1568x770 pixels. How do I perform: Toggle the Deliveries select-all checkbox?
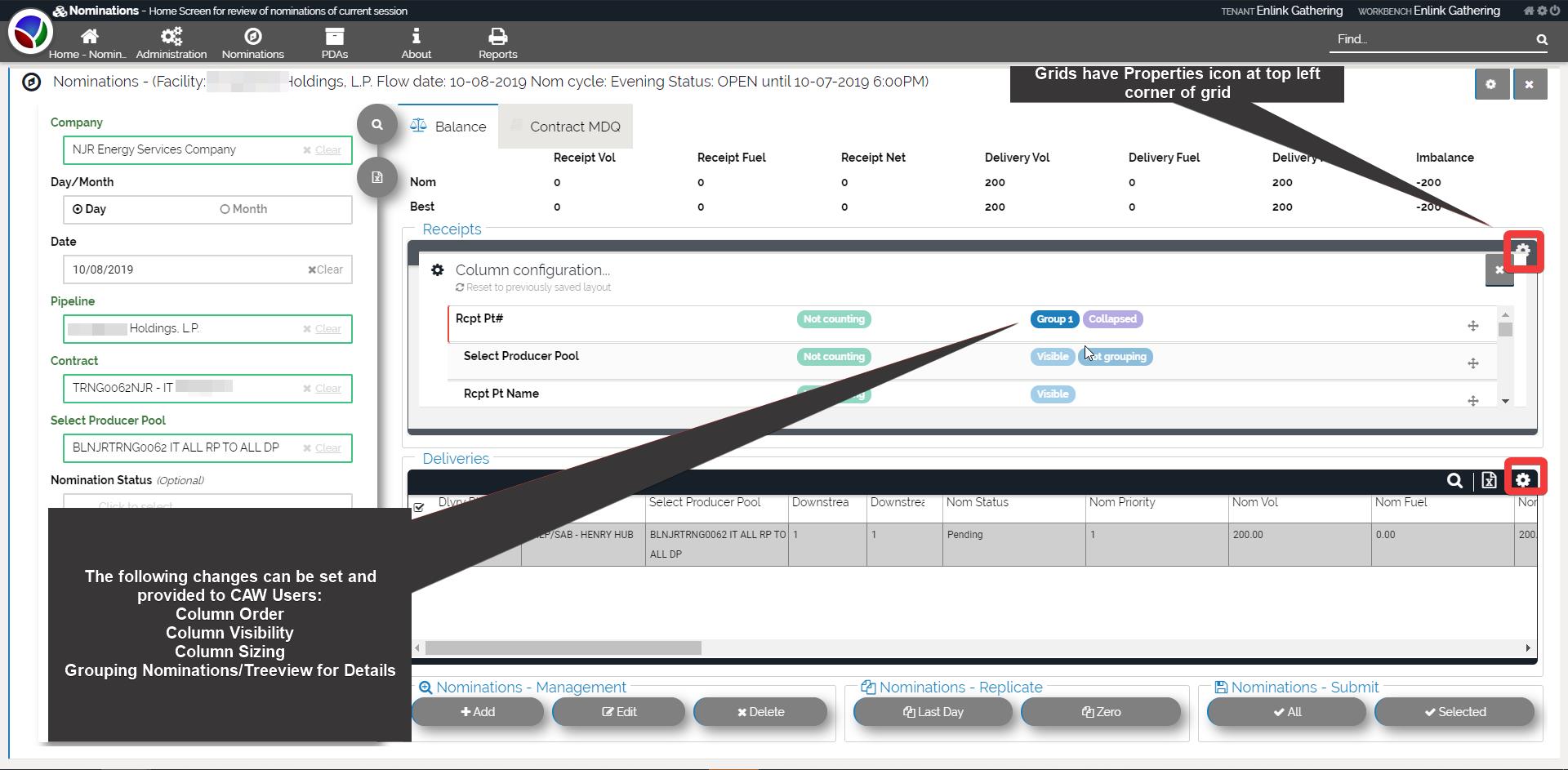pos(419,508)
